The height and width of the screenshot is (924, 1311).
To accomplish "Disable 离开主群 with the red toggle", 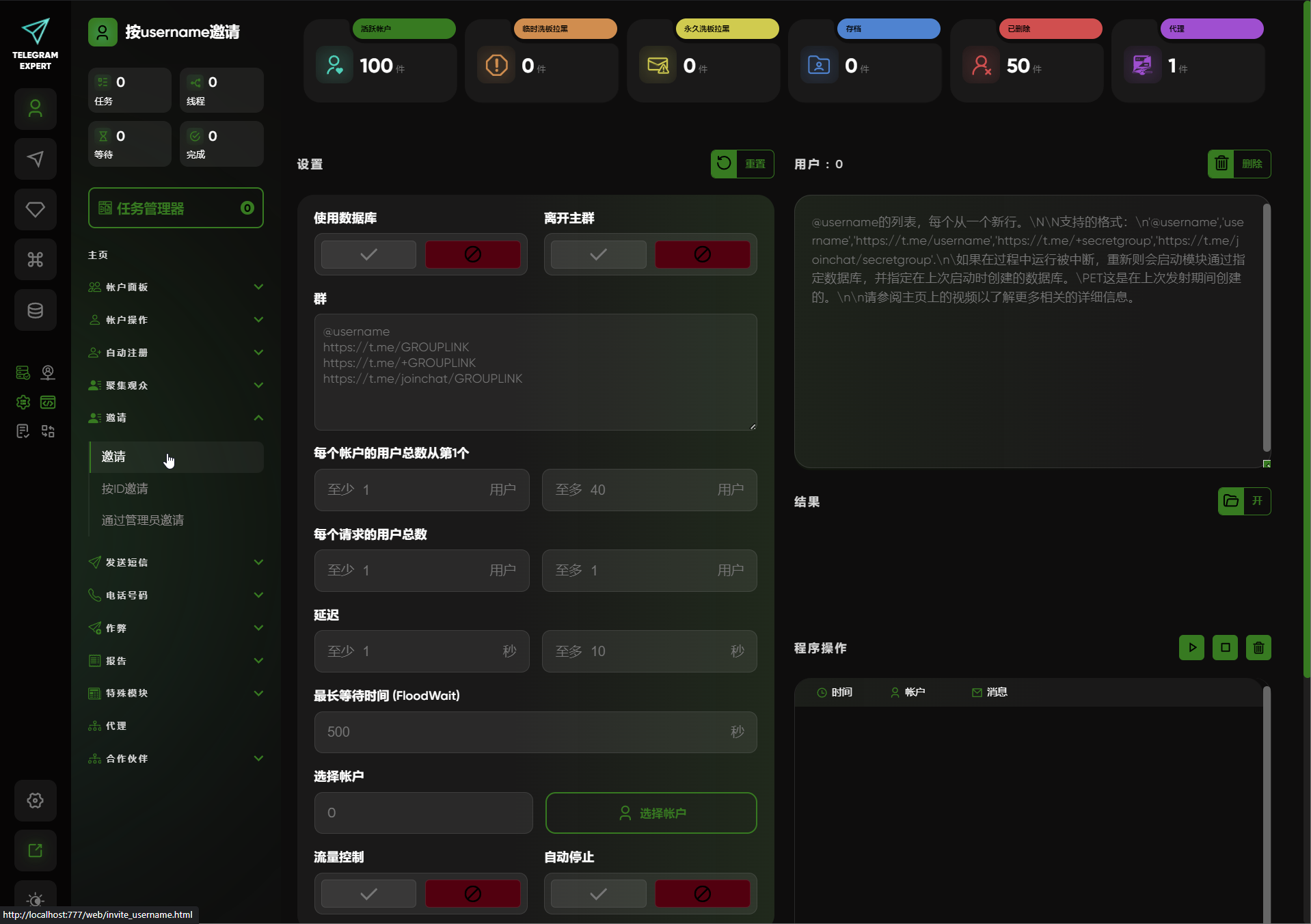I will click(702, 254).
